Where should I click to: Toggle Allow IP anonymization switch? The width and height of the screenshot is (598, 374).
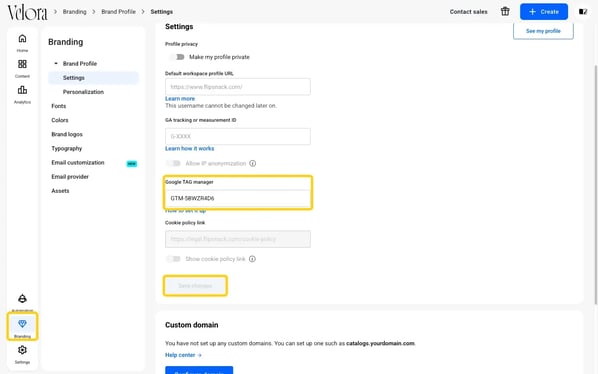[173, 163]
